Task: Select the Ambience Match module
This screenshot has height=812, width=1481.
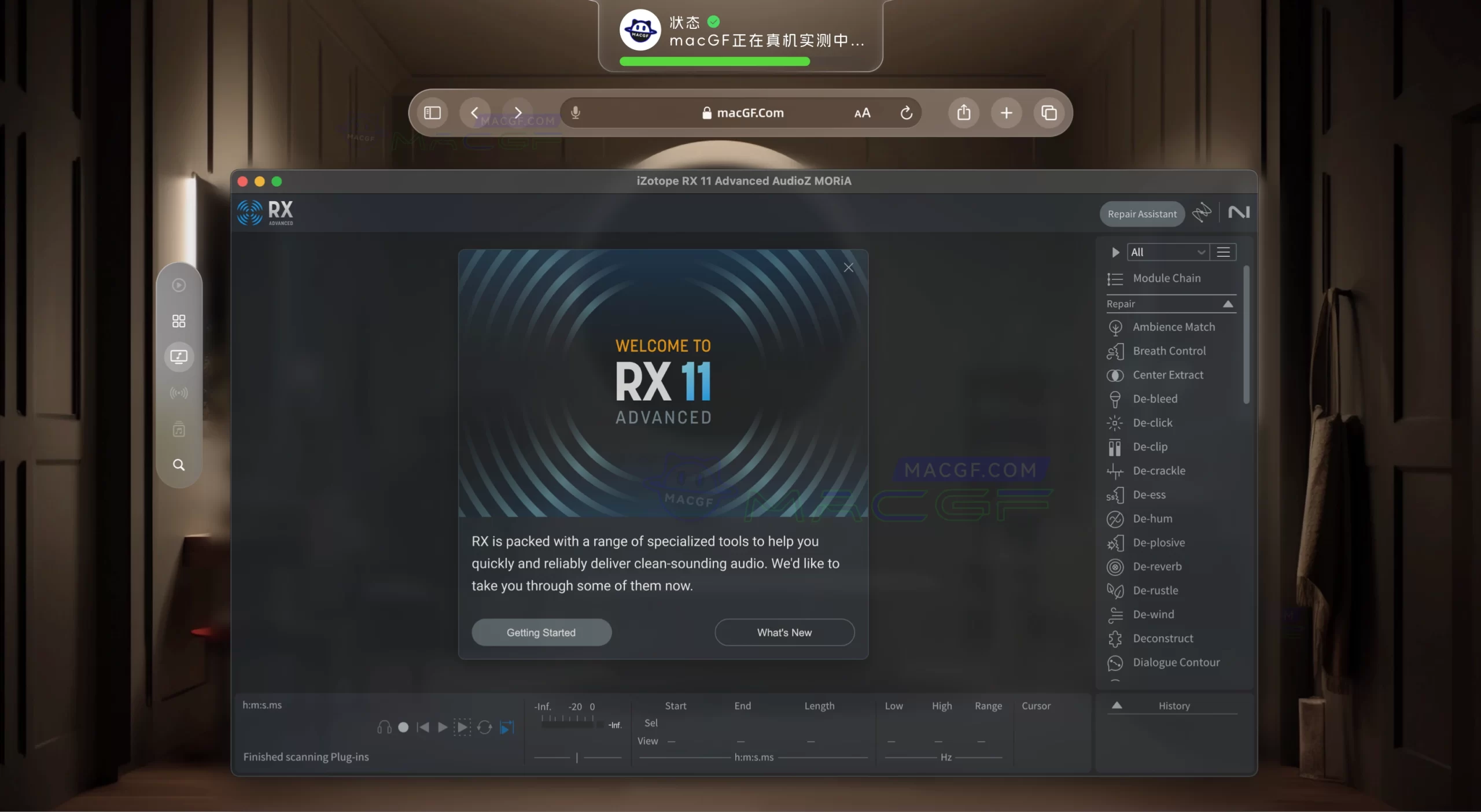Action: [x=1175, y=327]
